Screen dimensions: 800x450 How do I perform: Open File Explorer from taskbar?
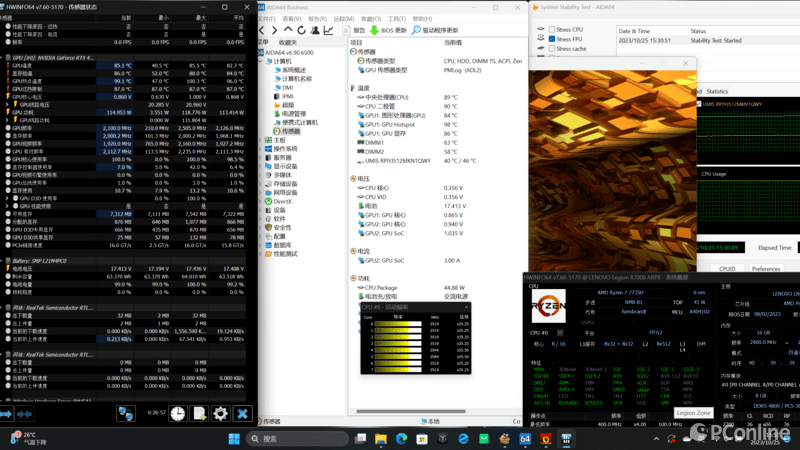[381, 439]
